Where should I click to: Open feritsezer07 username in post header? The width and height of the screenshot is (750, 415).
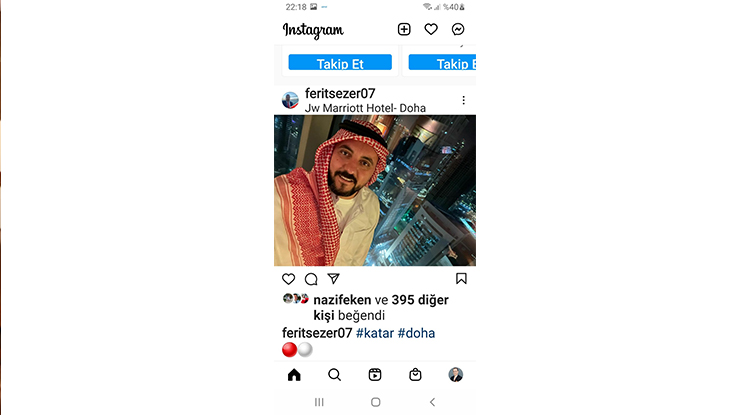pyautogui.click(x=340, y=93)
